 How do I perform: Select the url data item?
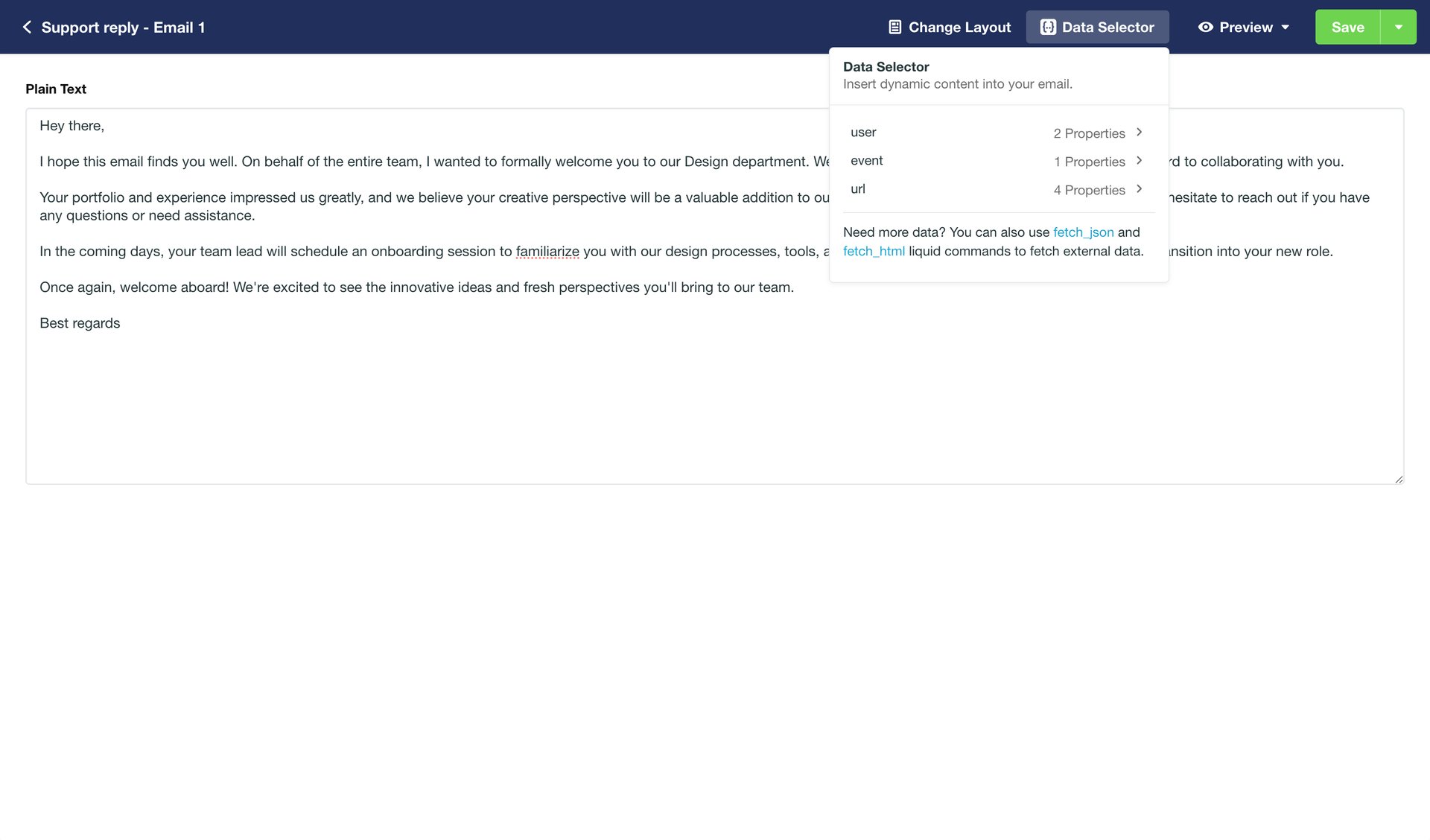858,189
